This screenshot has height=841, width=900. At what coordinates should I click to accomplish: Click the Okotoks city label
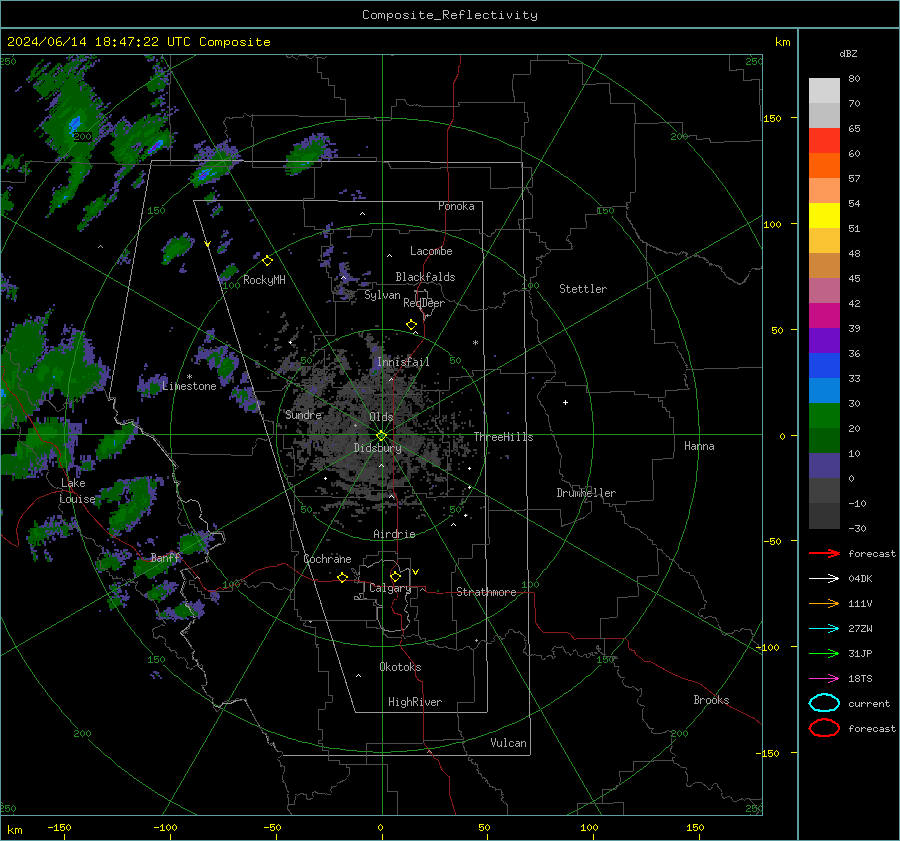click(400, 667)
